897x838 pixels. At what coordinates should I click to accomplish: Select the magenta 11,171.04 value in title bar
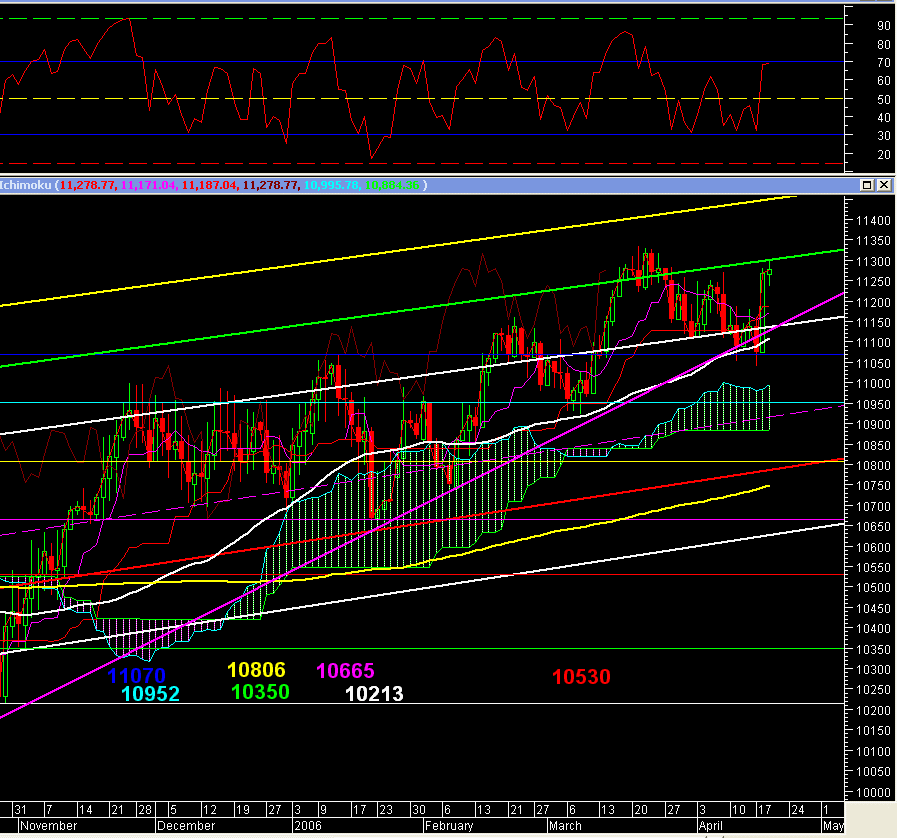coord(148,185)
